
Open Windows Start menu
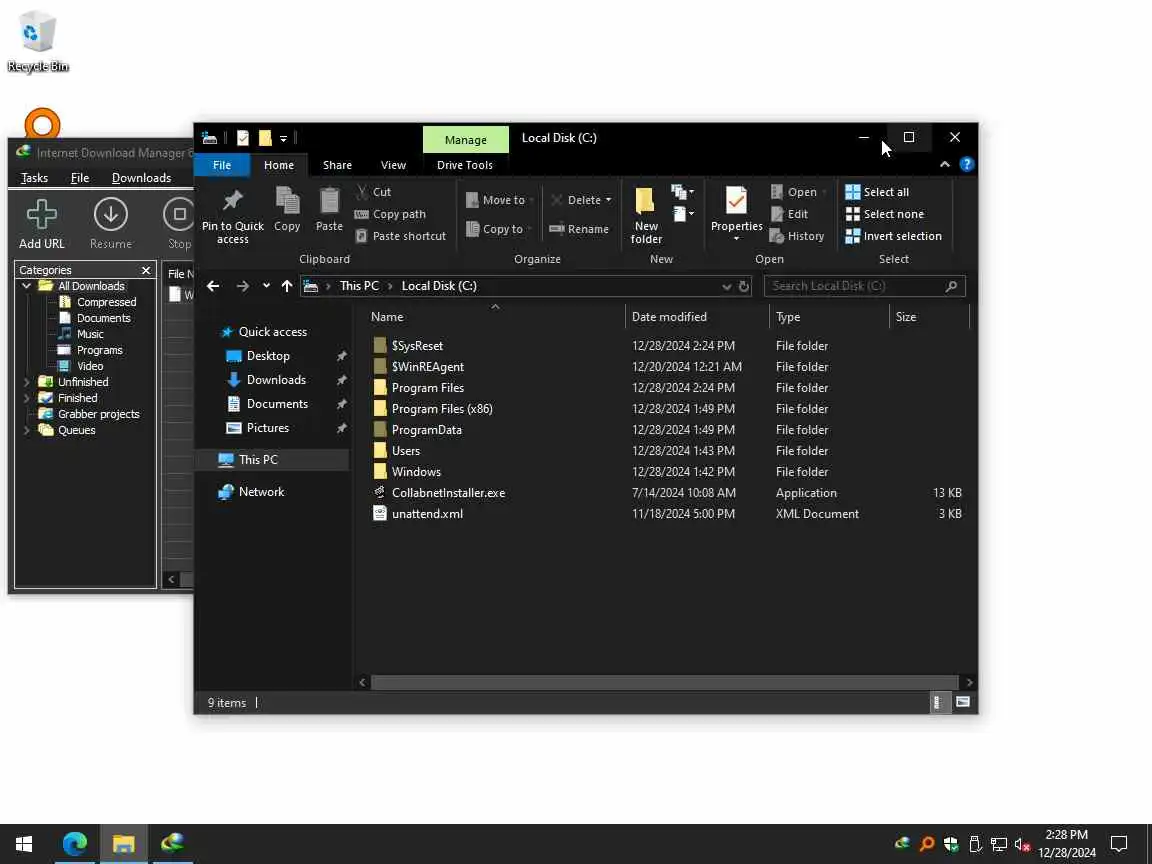24,843
